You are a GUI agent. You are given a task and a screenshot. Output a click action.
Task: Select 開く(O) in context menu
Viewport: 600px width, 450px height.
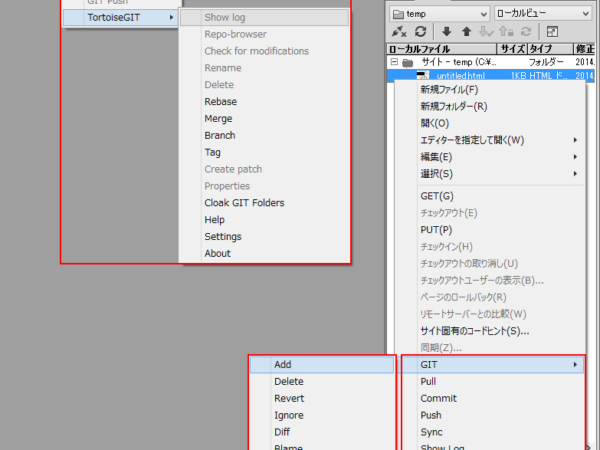pos(435,124)
